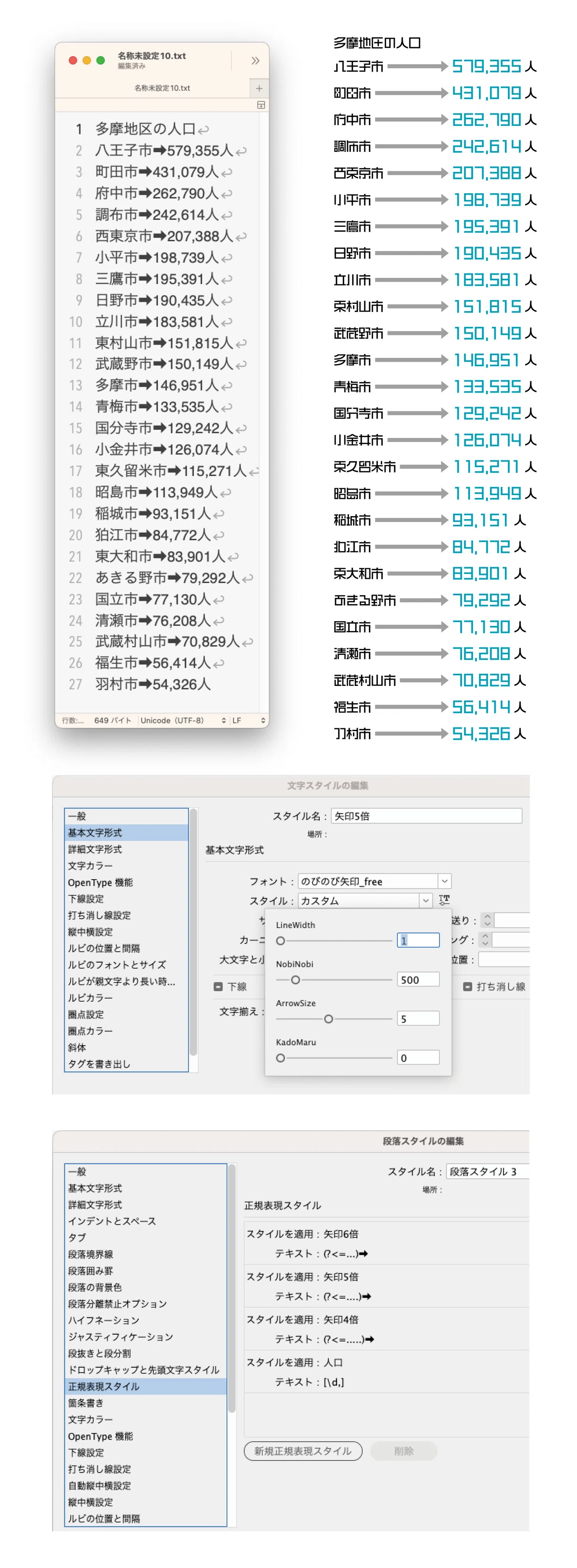
Task: Toggle the 打ち消し線 checkbox
Action: 467,987
